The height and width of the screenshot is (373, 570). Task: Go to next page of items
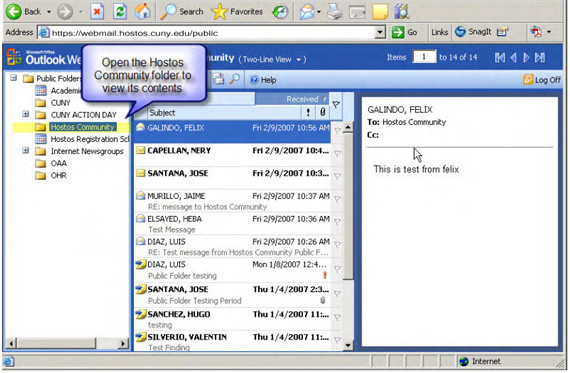[526, 57]
